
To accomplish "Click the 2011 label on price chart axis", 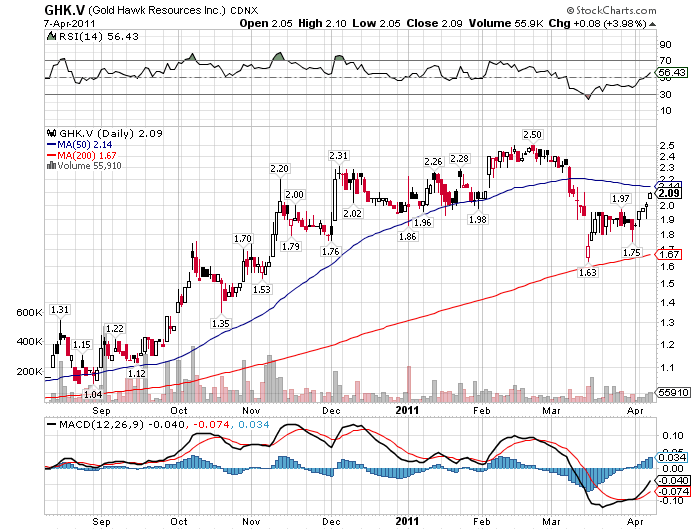I will [407, 410].
